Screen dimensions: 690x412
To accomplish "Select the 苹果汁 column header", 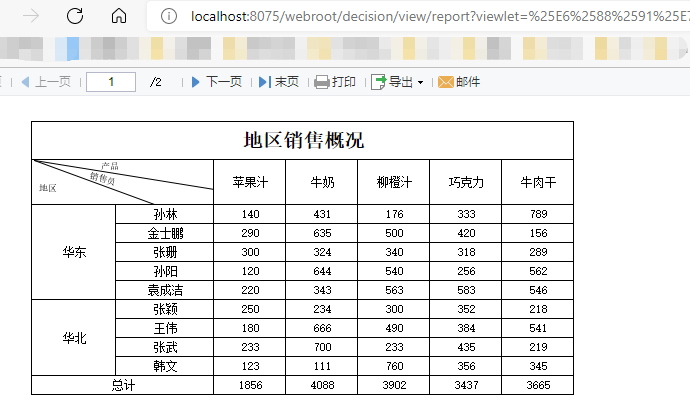I will point(250,182).
